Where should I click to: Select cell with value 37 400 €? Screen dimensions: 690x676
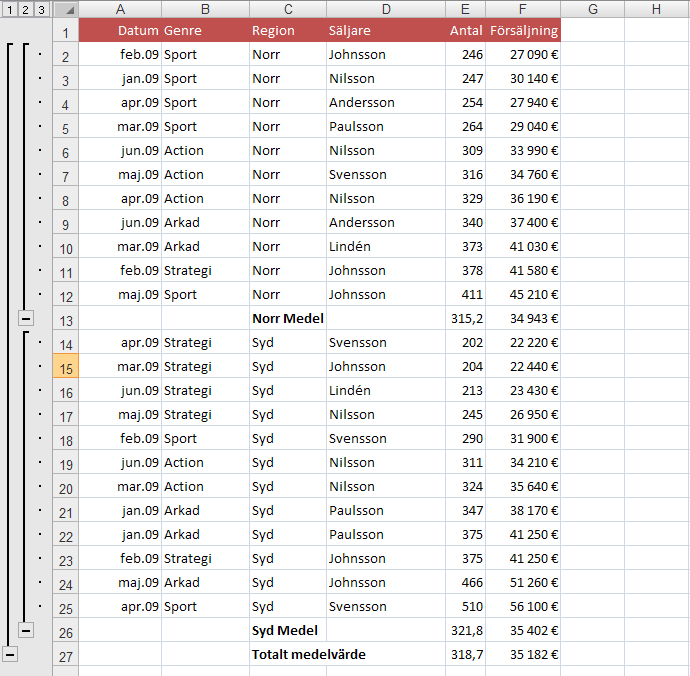[x=523, y=222]
